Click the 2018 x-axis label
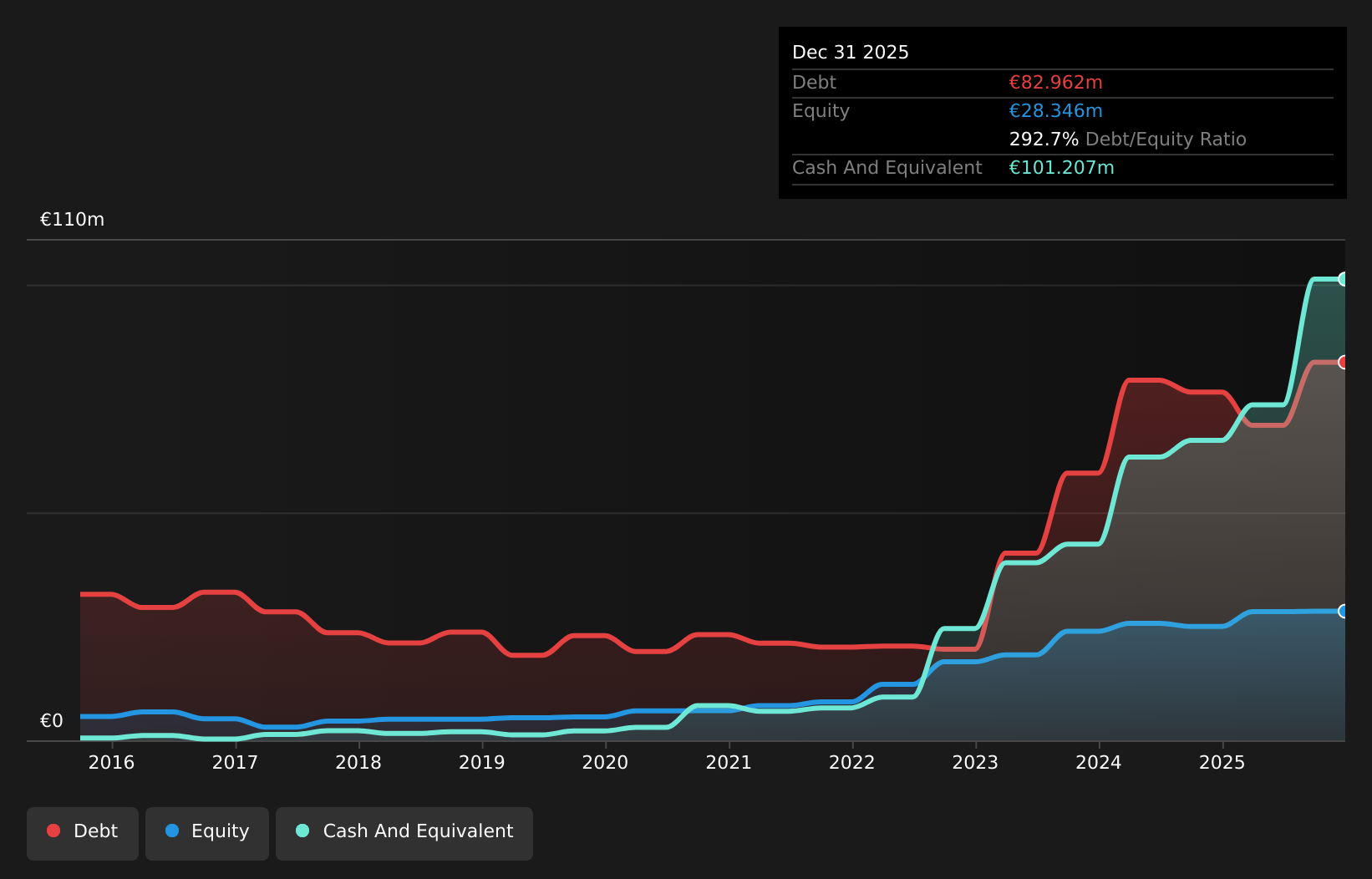Viewport: 1372px width, 879px height. pyautogui.click(x=358, y=762)
